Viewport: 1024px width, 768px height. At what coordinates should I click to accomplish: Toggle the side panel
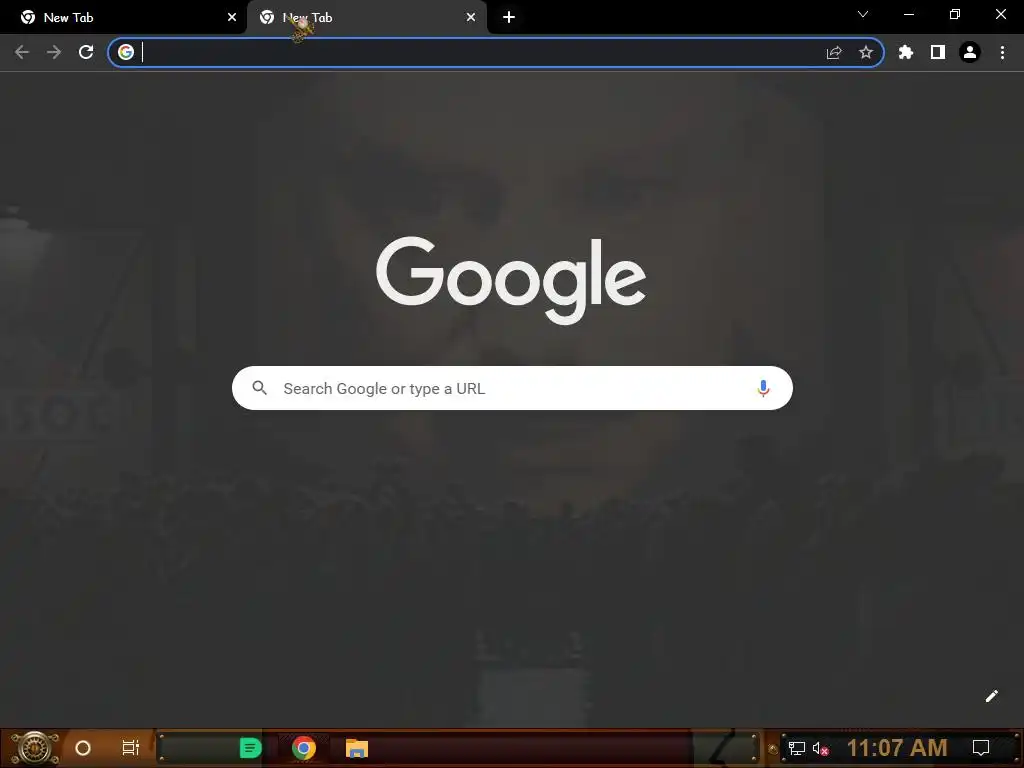click(x=938, y=52)
